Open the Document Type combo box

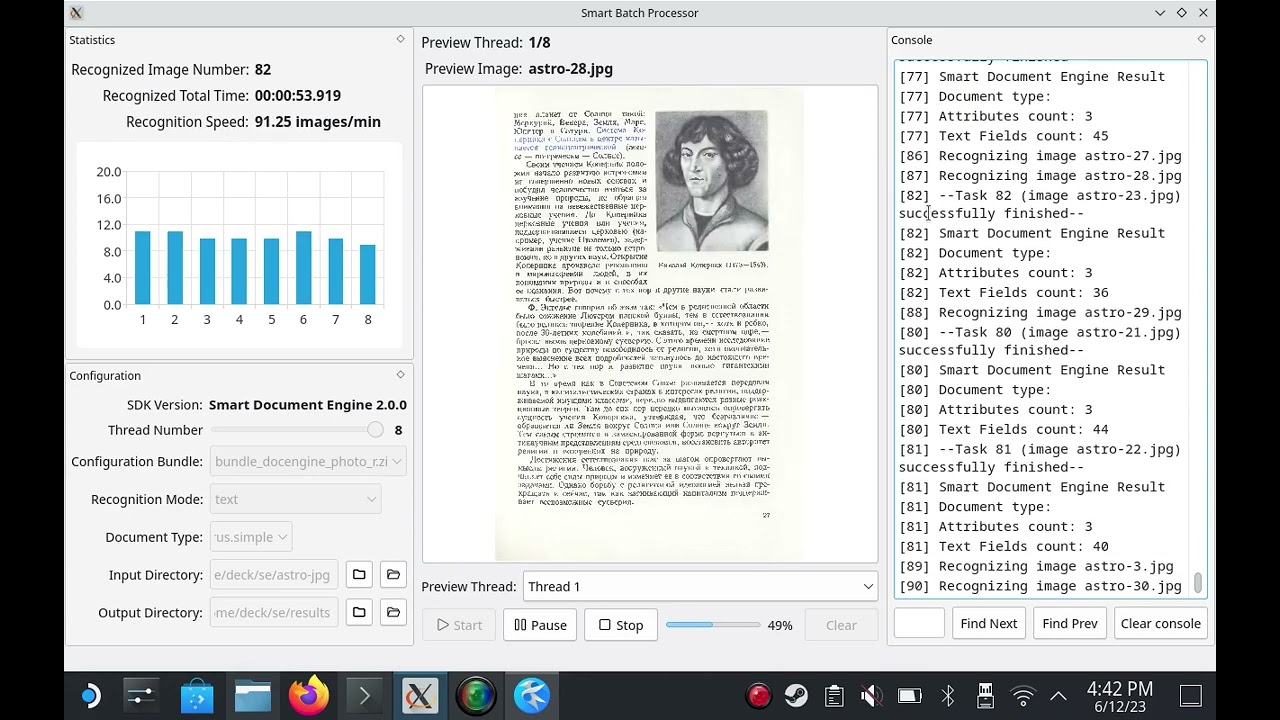pyautogui.click(x=251, y=537)
